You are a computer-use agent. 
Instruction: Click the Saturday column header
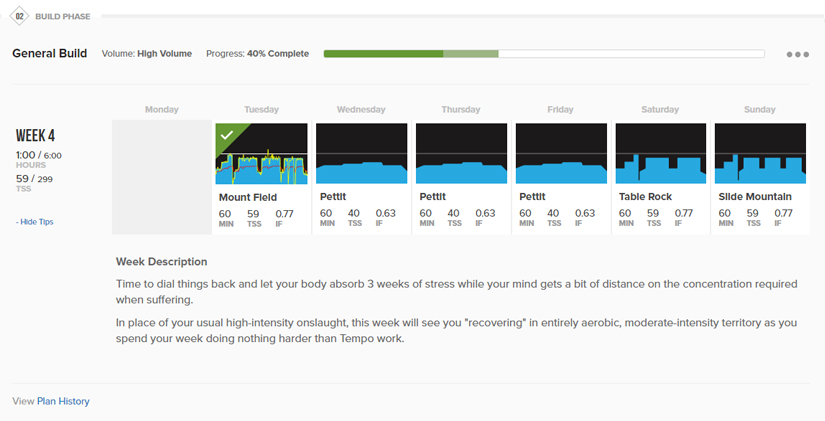point(660,109)
